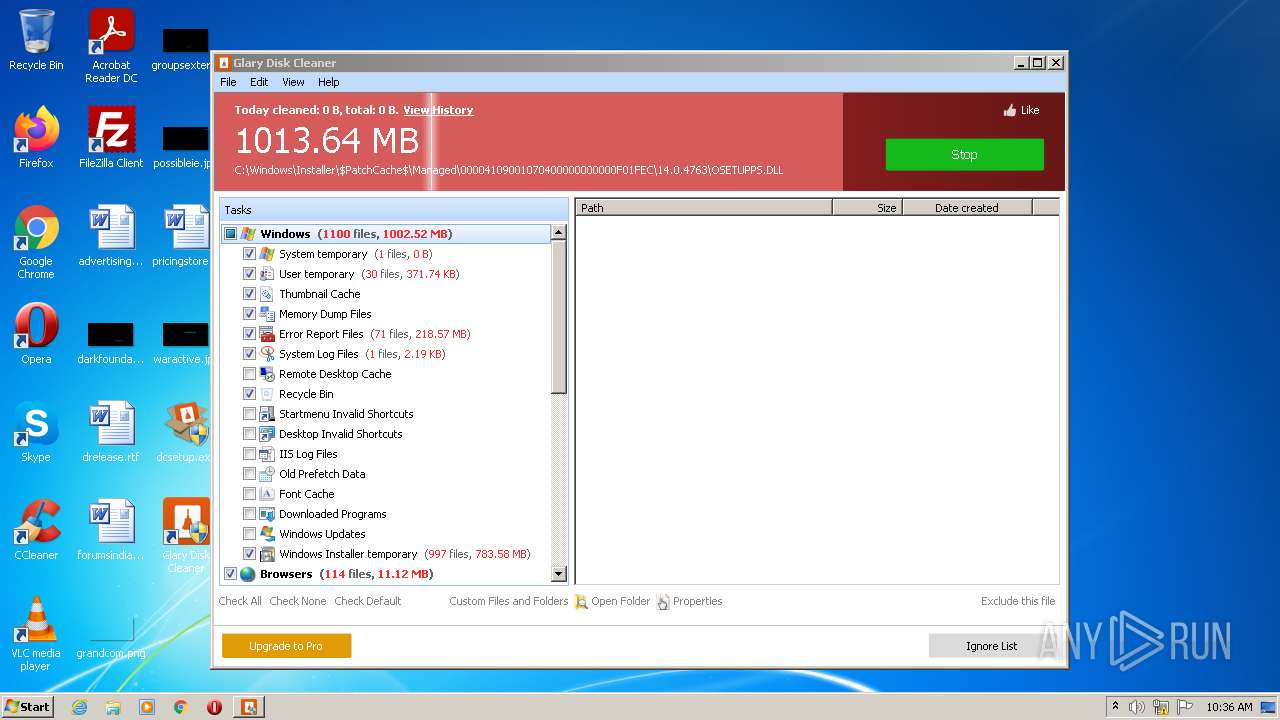The width and height of the screenshot is (1280, 720).
Task: Click tasks list scroll down arrow
Action: [559, 574]
